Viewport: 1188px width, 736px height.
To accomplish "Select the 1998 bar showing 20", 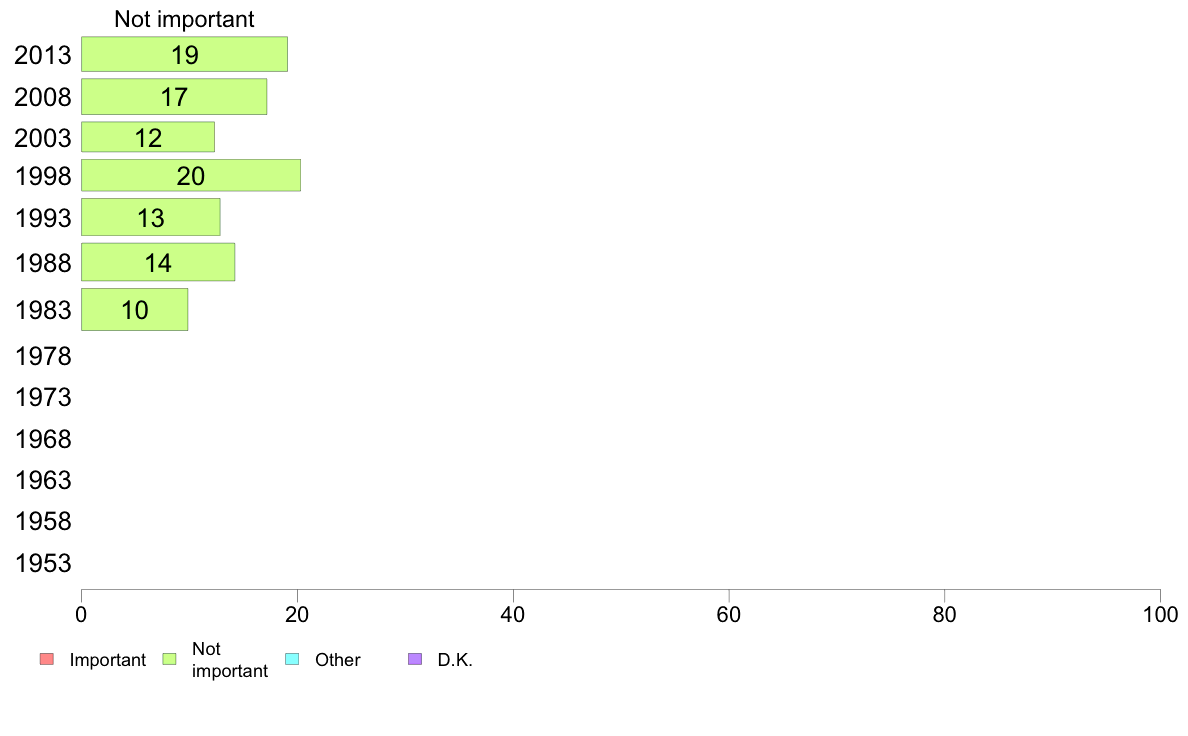I will (191, 175).
